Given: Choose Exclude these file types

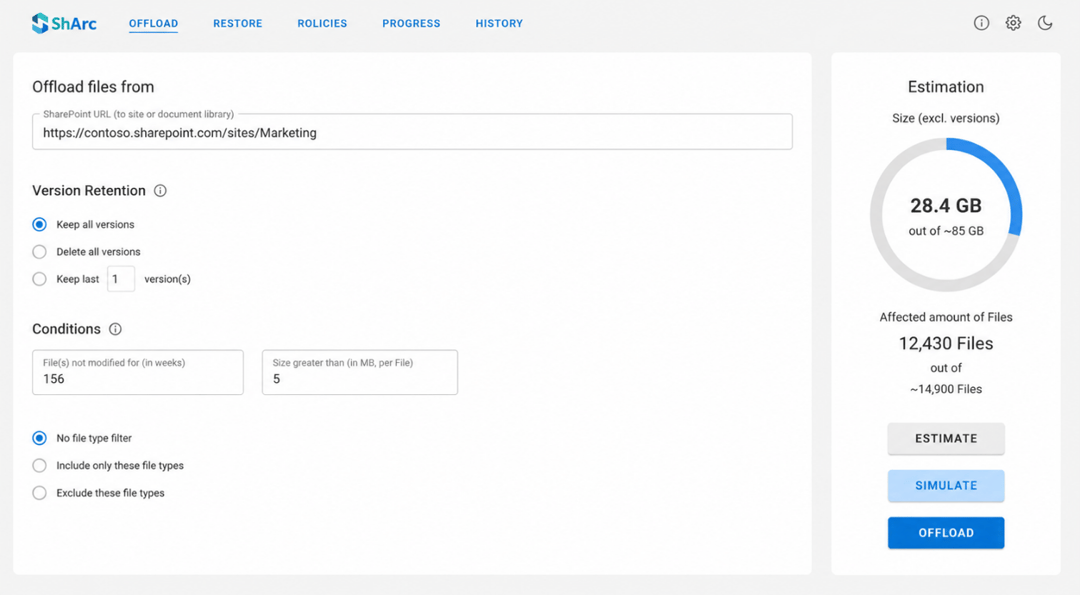Looking at the screenshot, I should (40, 493).
